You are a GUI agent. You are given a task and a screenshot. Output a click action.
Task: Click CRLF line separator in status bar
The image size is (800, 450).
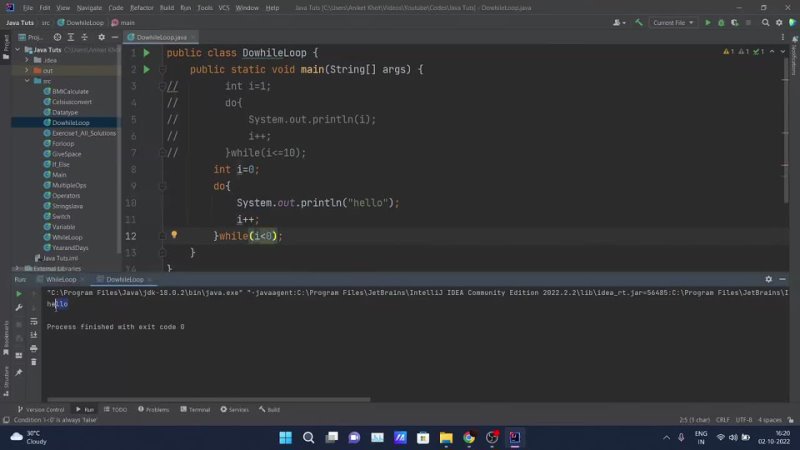click(x=722, y=420)
